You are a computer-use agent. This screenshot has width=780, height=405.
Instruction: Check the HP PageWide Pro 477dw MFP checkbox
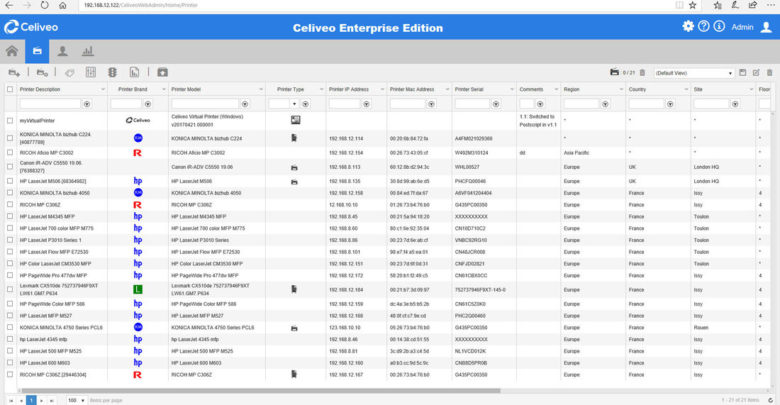[x=10, y=275]
